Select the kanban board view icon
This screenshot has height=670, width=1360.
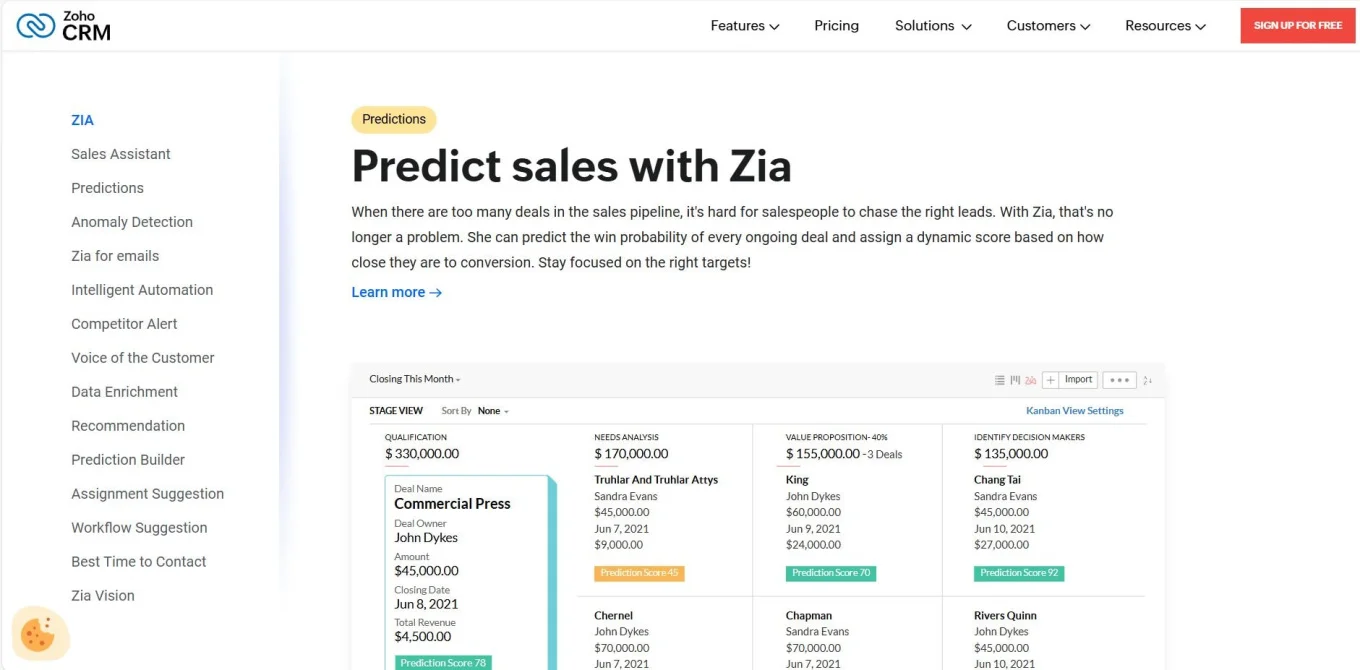pyautogui.click(x=1014, y=380)
